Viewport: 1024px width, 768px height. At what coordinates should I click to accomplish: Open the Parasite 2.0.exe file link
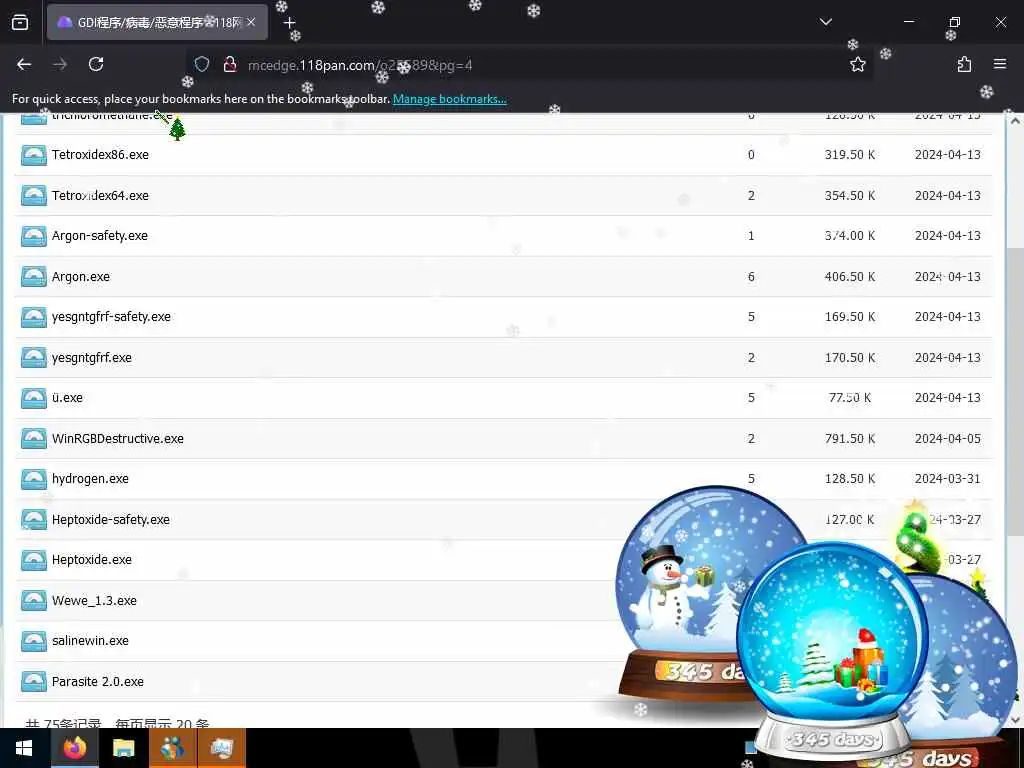tap(97, 681)
